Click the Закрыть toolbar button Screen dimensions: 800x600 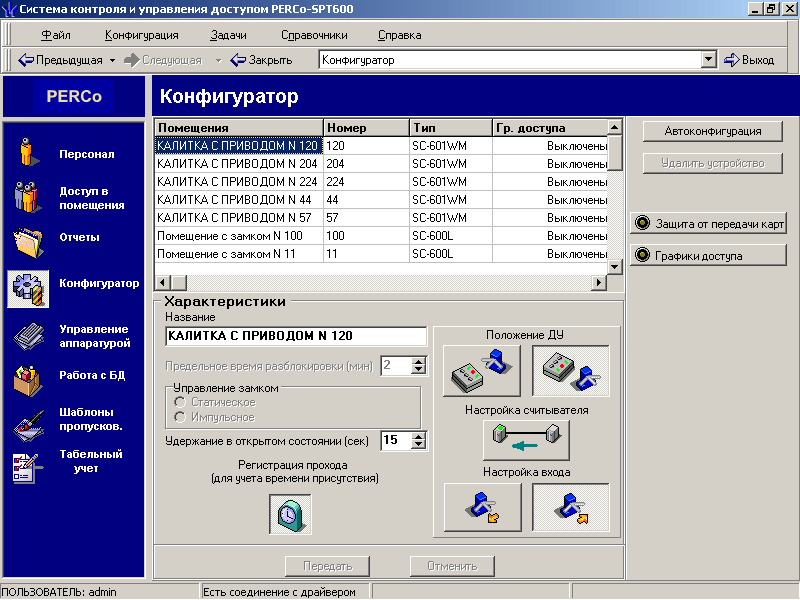click(x=261, y=60)
